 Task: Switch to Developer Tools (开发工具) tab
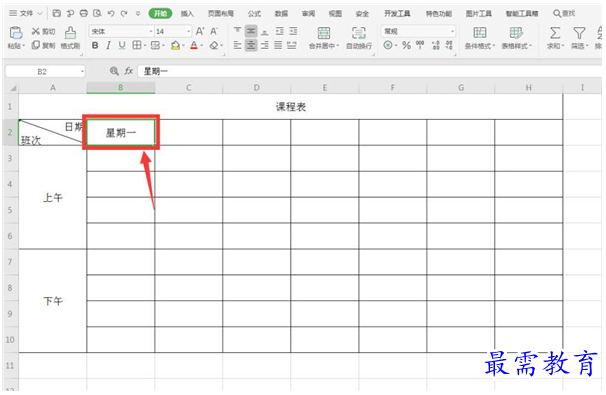[x=397, y=14]
